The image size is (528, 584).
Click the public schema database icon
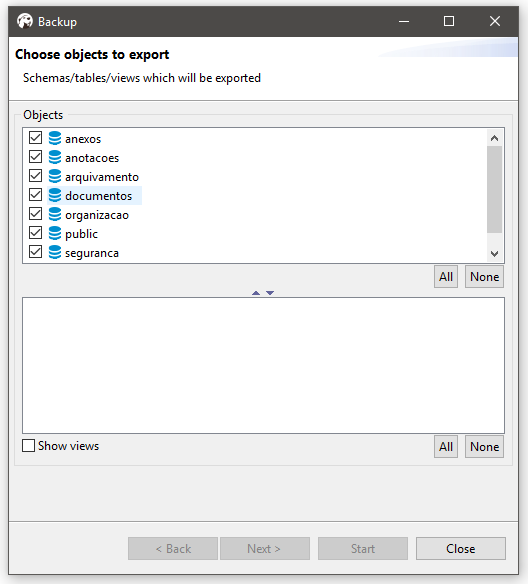coord(55,233)
